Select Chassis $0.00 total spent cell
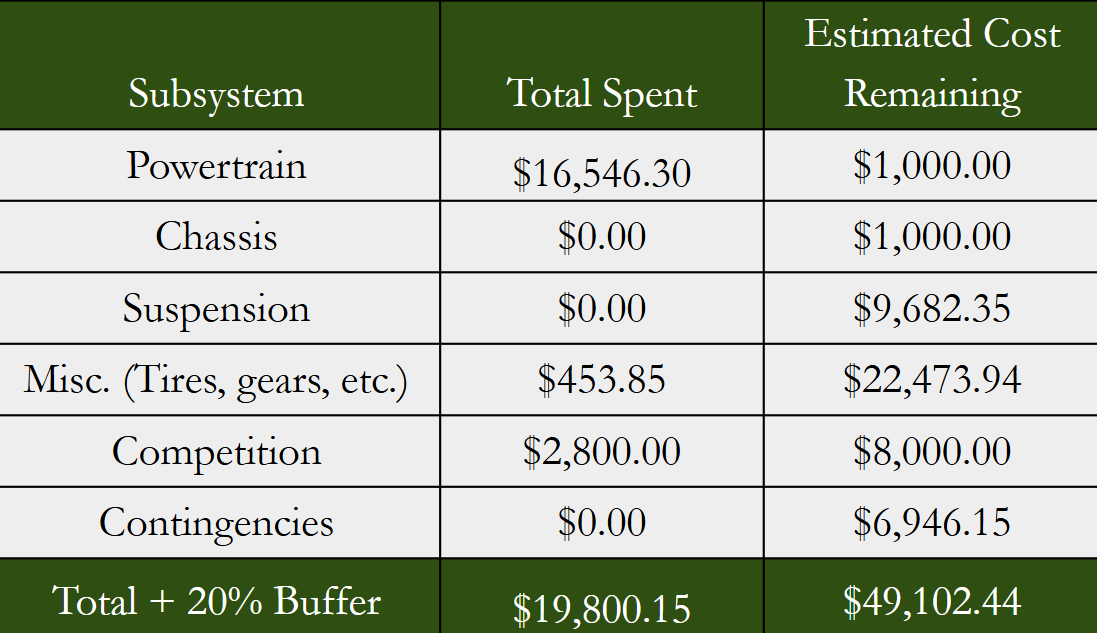The image size is (1097, 633). 602,237
